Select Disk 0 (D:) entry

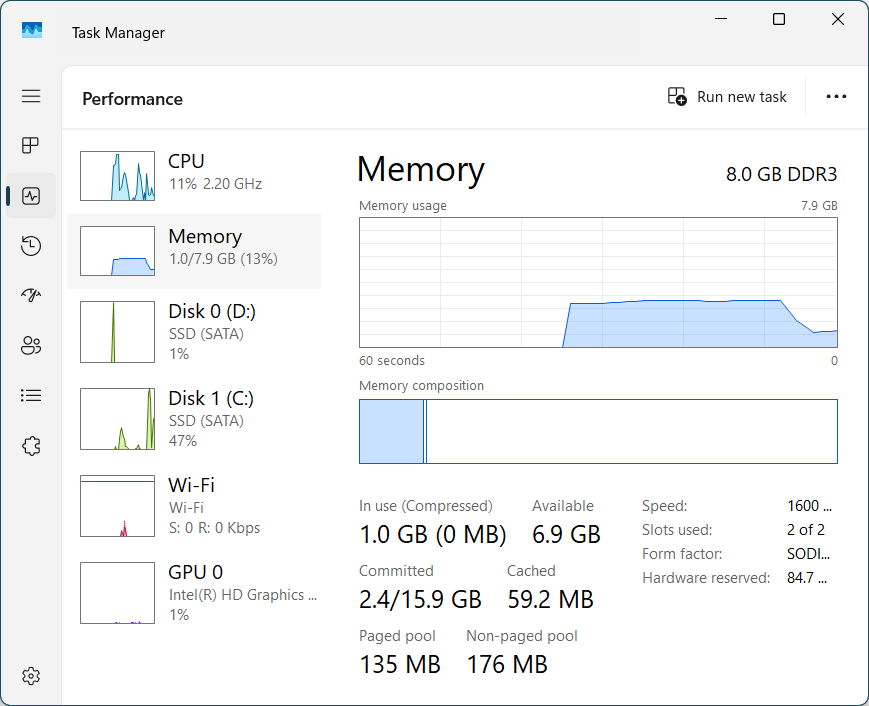pos(194,333)
